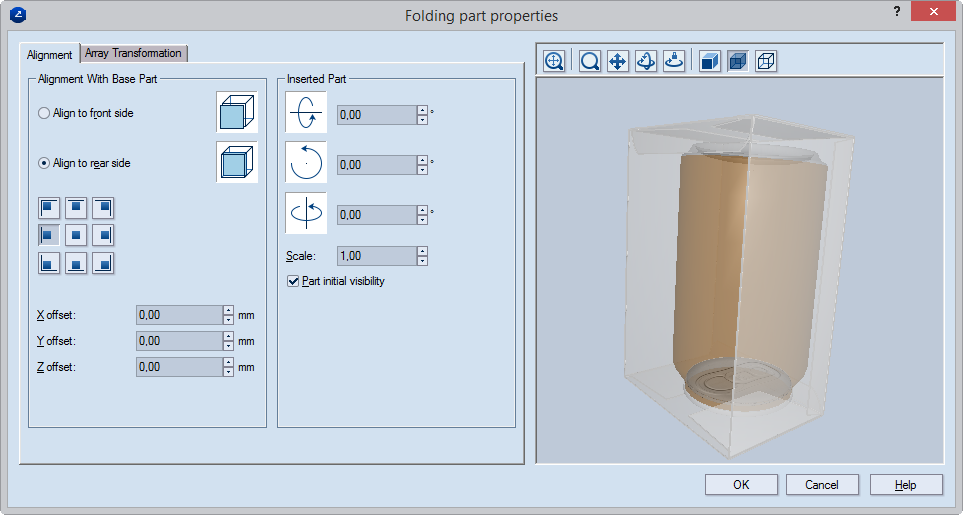Increase the Scale value with up arrow

(422, 251)
